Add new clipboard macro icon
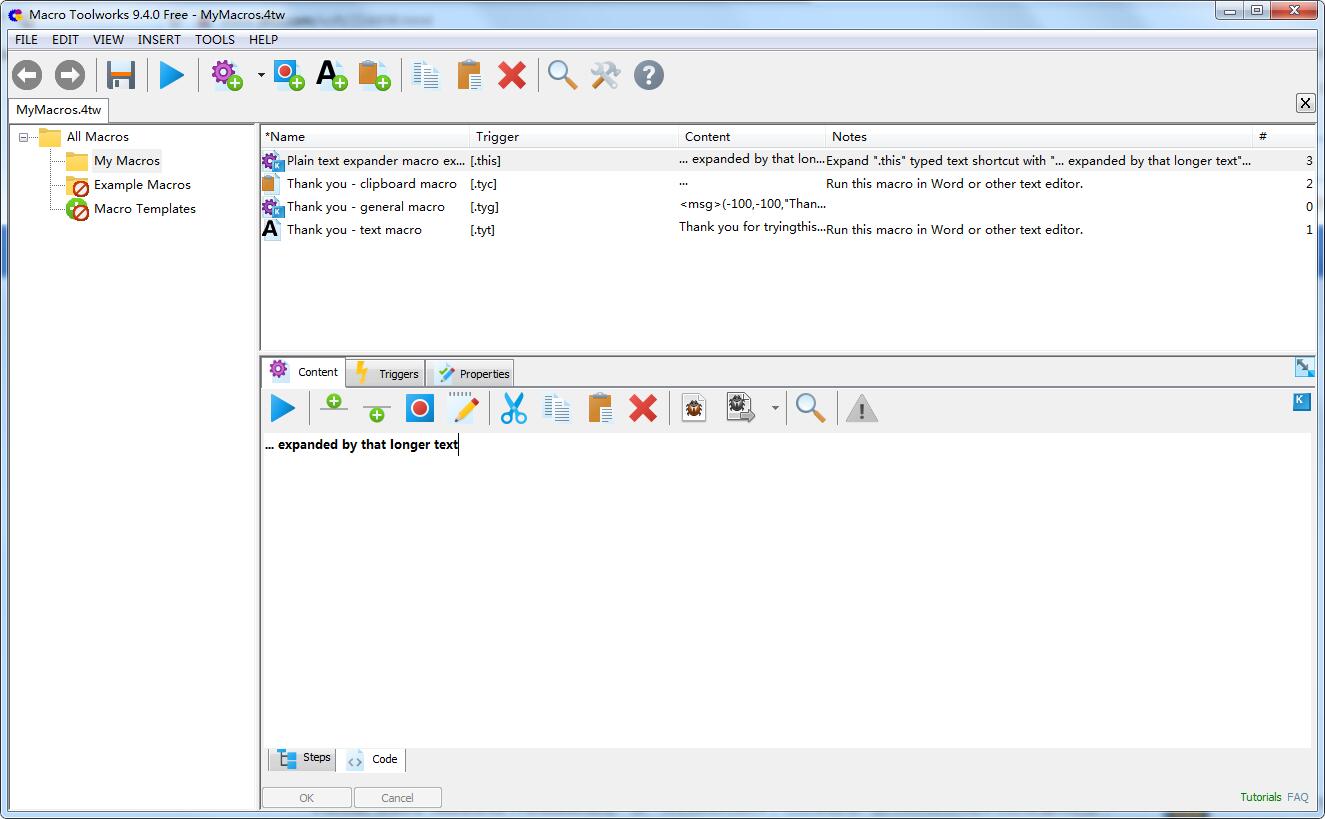 pos(375,75)
